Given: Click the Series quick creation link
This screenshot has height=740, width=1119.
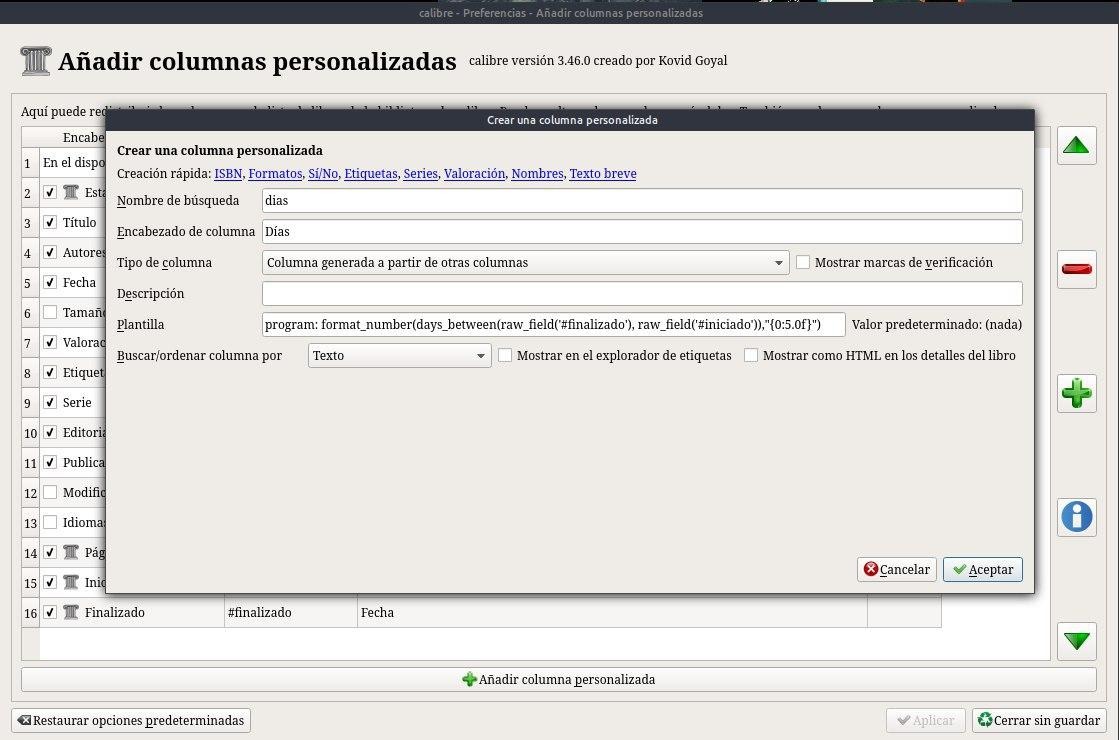Looking at the screenshot, I should [x=420, y=173].
